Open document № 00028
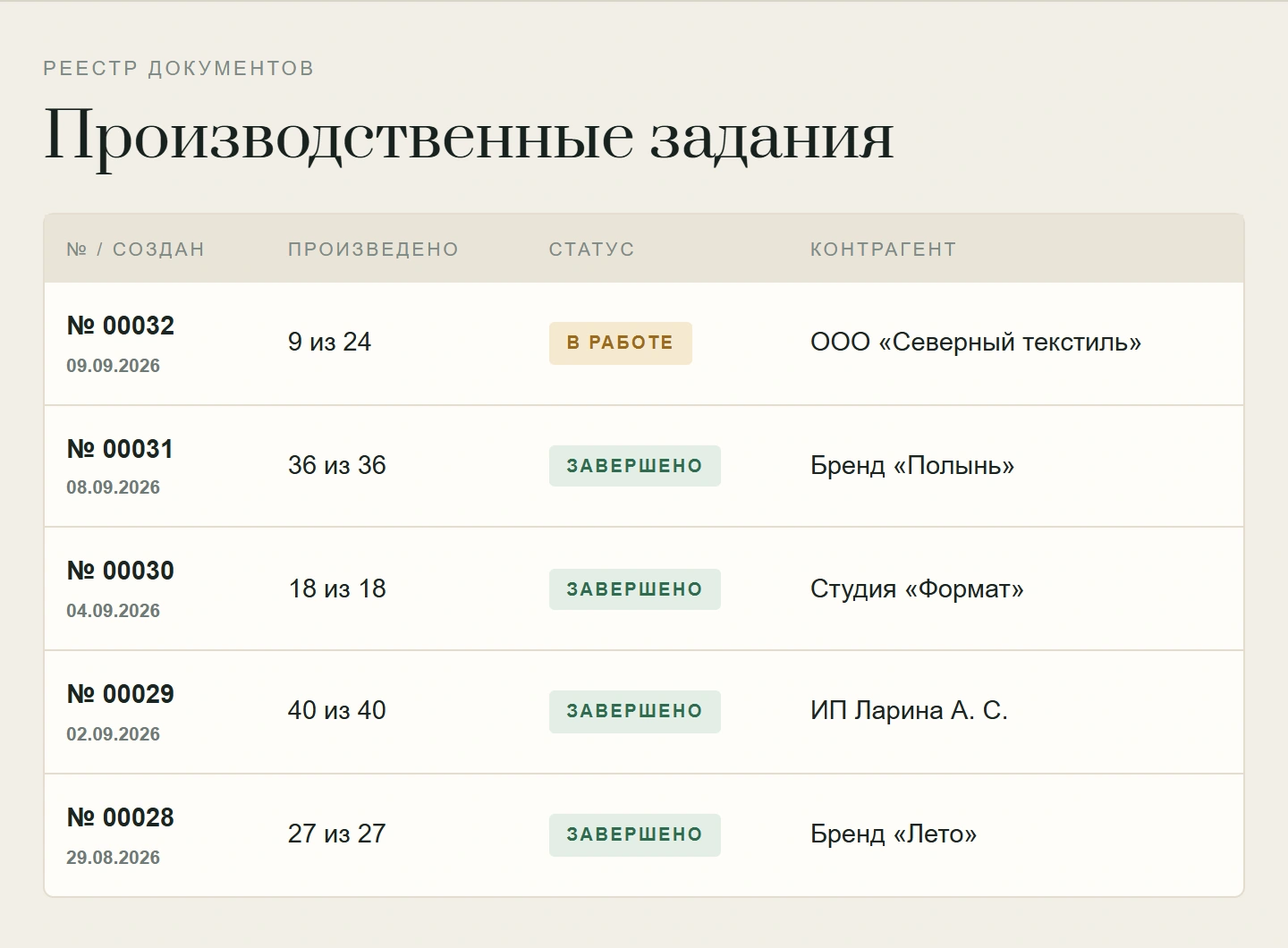1288x948 pixels. [121, 817]
